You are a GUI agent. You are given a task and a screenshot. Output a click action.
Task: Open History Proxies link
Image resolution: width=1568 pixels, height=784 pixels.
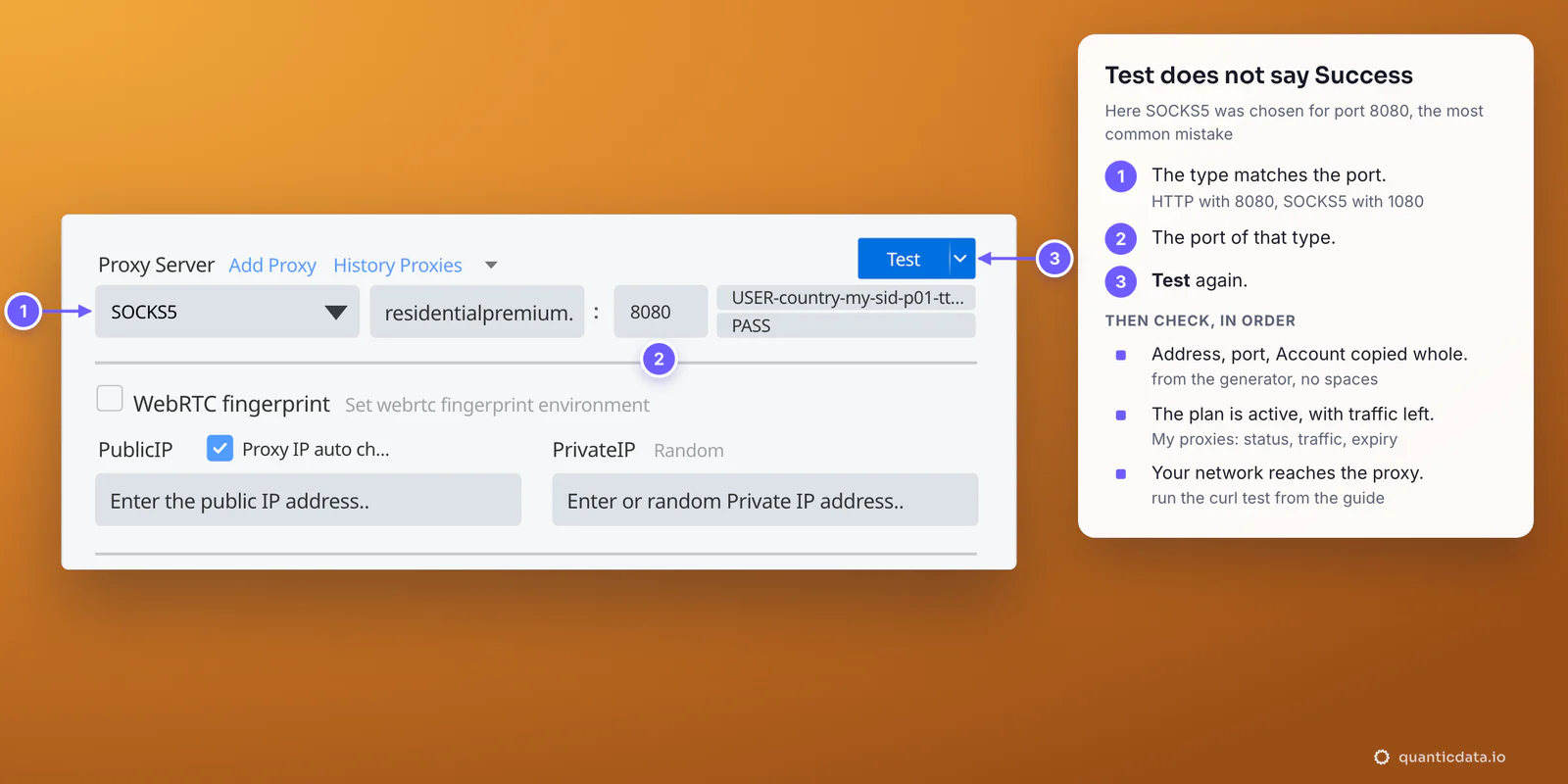tap(398, 266)
